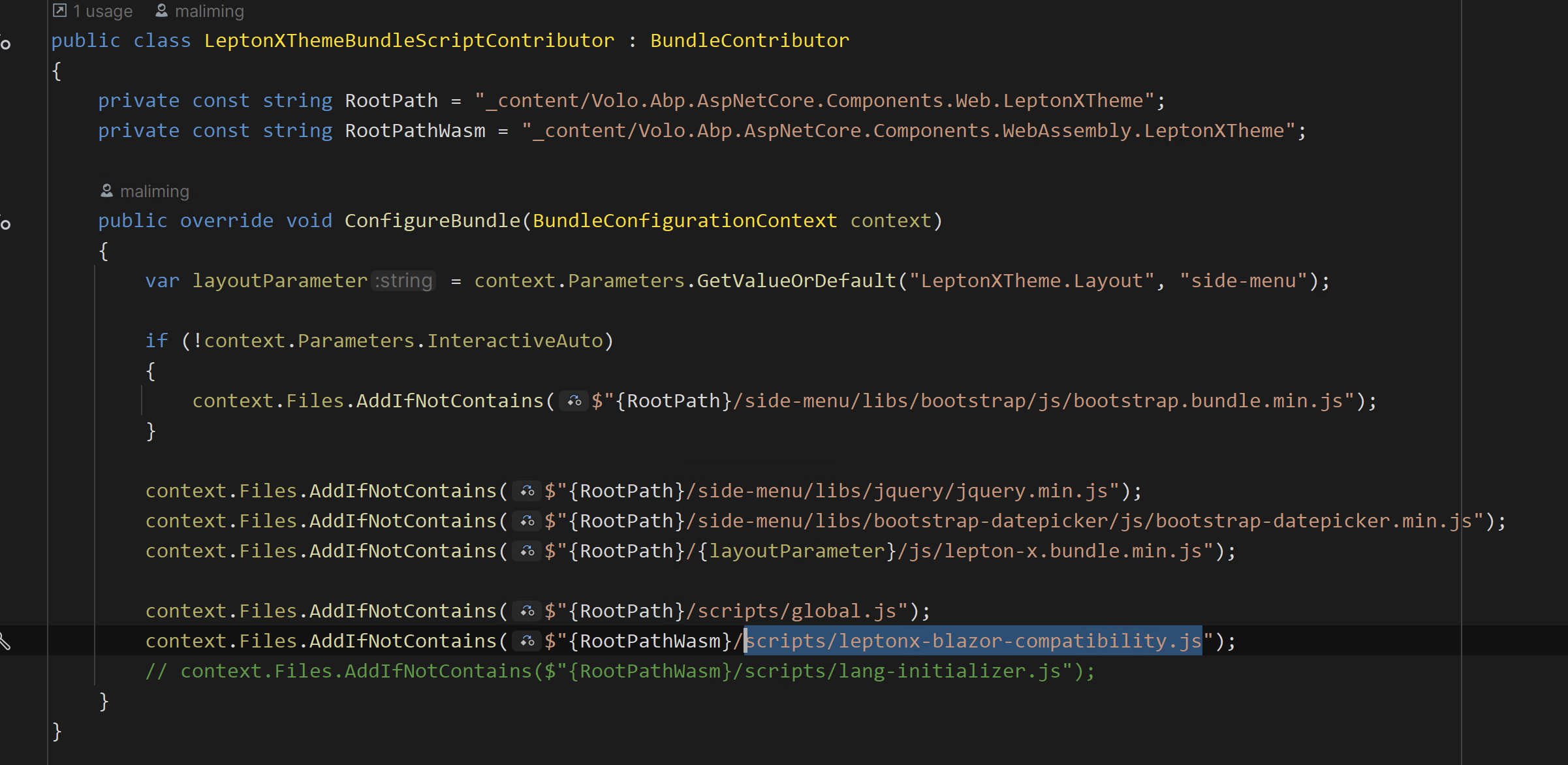Open the '1 usage' code lens link
Viewport: 1568px width, 765px height.
click(x=102, y=11)
